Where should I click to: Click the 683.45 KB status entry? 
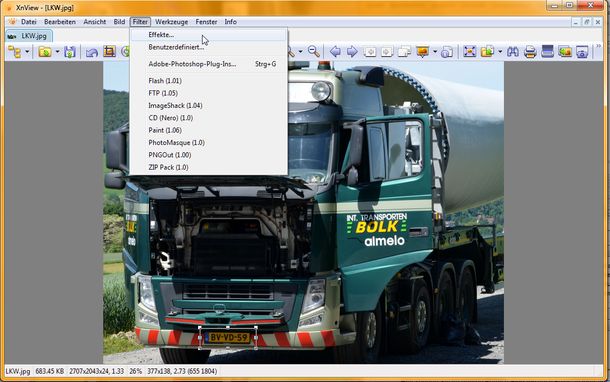[x=49, y=371]
